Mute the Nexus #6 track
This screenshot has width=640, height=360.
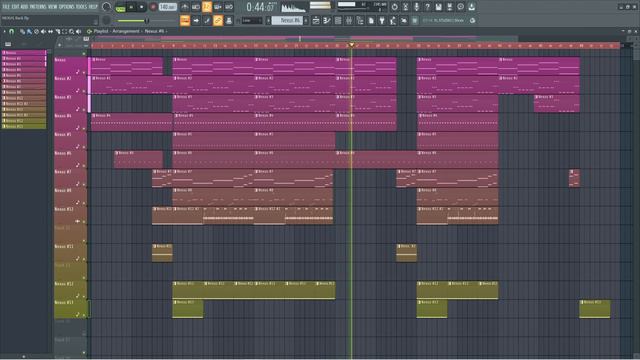(x=84, y=166)
